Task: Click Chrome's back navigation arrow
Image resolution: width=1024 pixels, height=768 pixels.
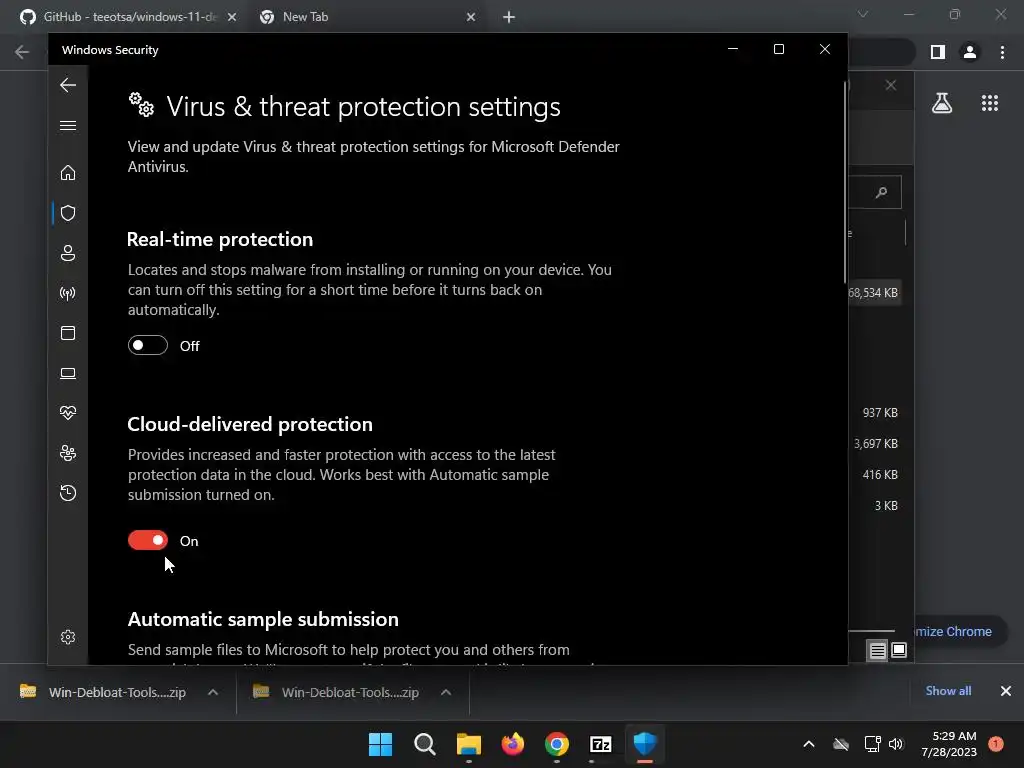Action: [22, 52]
